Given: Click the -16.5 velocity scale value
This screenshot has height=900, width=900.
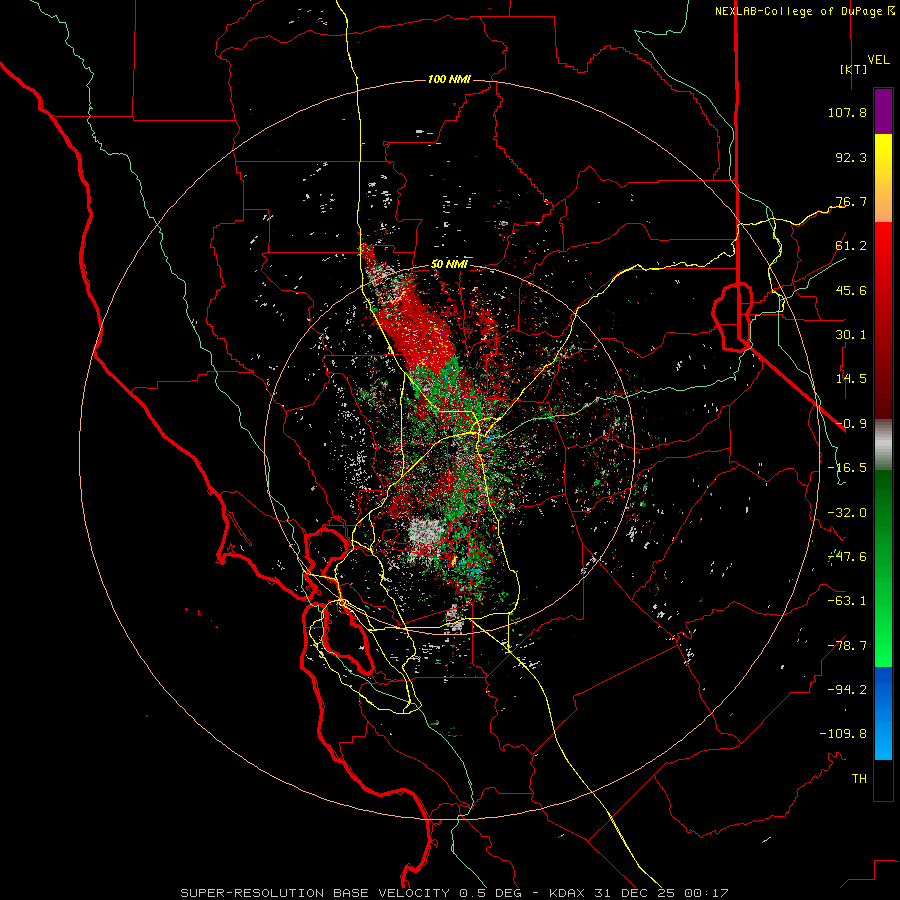Looking at the screenshot, I should pyautogui.click(x=847, y=468).
